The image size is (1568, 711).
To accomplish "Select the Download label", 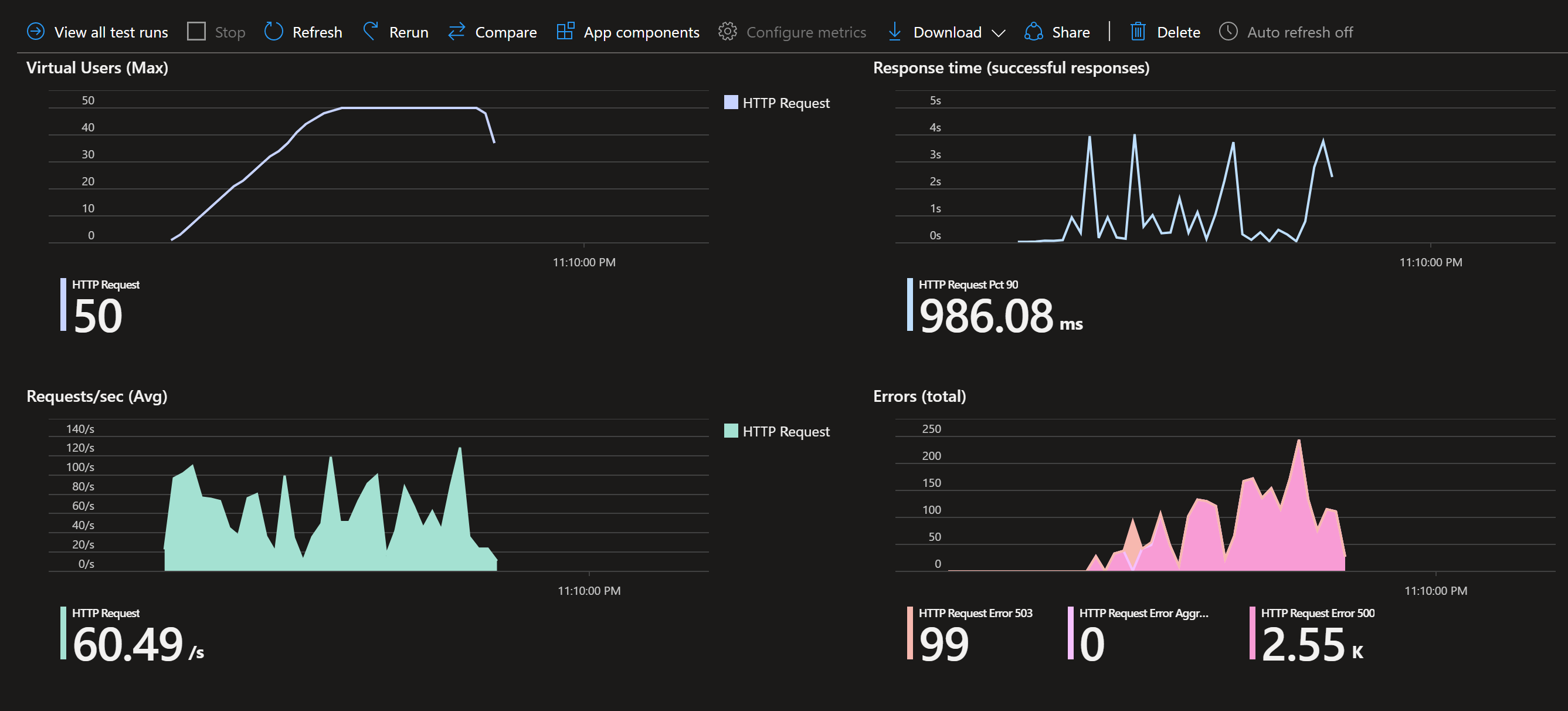I will click(x=947, y=32).
